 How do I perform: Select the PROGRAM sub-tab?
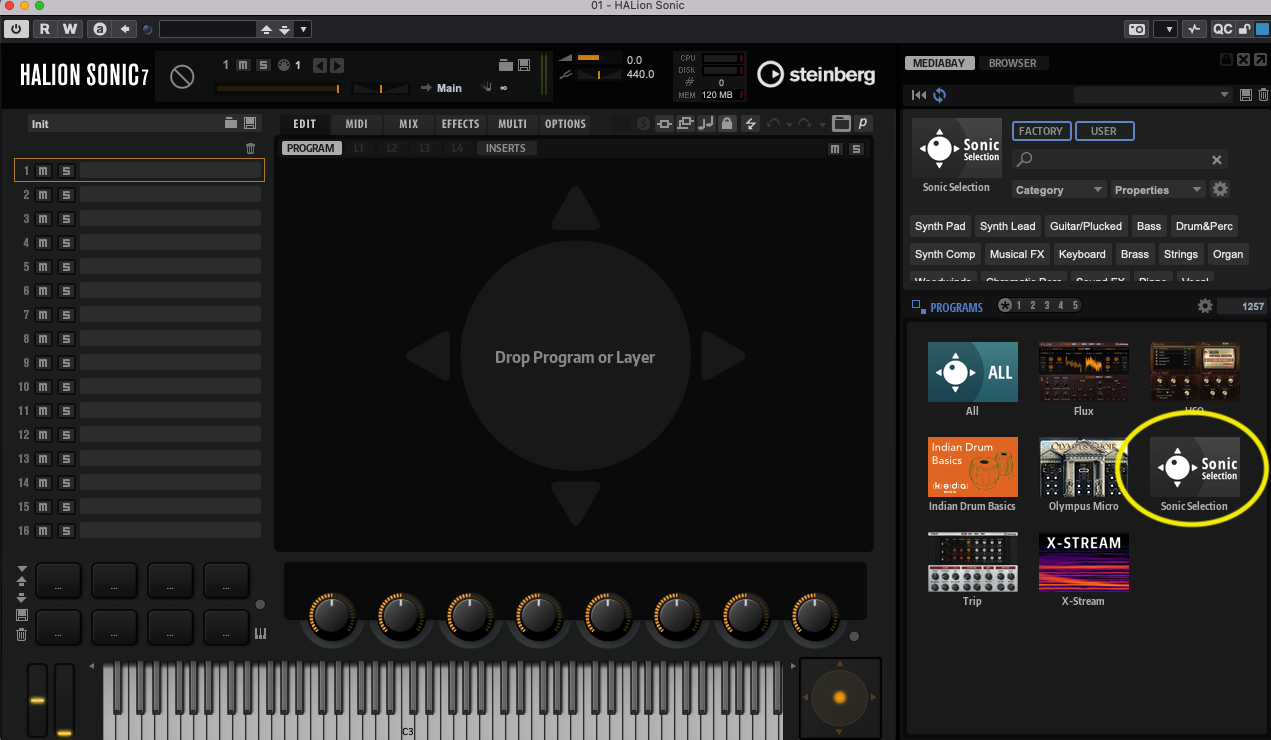[311, 148]
